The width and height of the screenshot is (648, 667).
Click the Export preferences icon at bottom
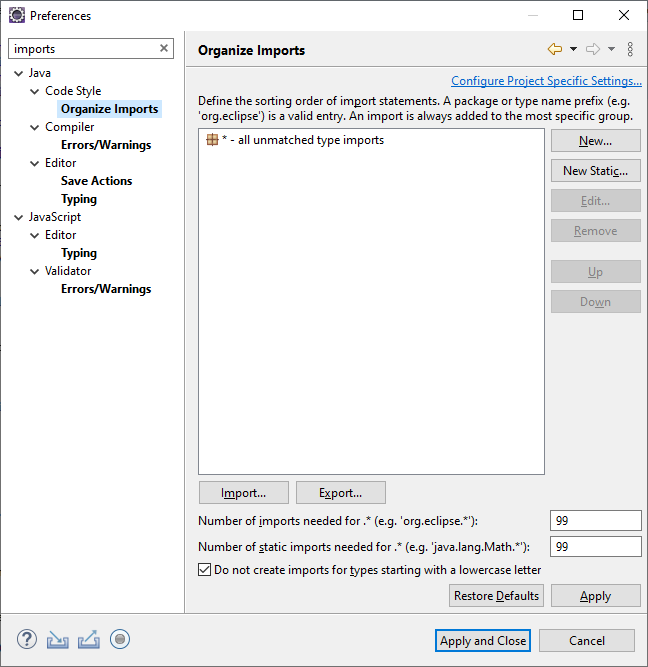point(88,639)
